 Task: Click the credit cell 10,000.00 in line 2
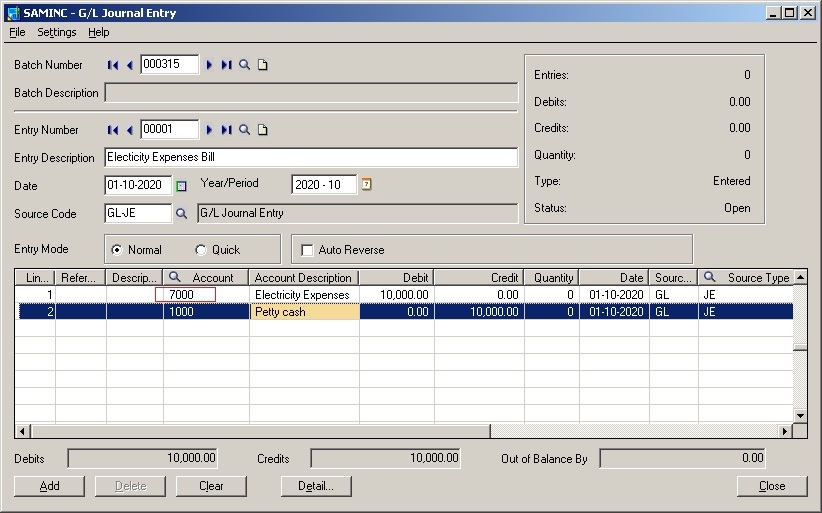tap(480, 312)
